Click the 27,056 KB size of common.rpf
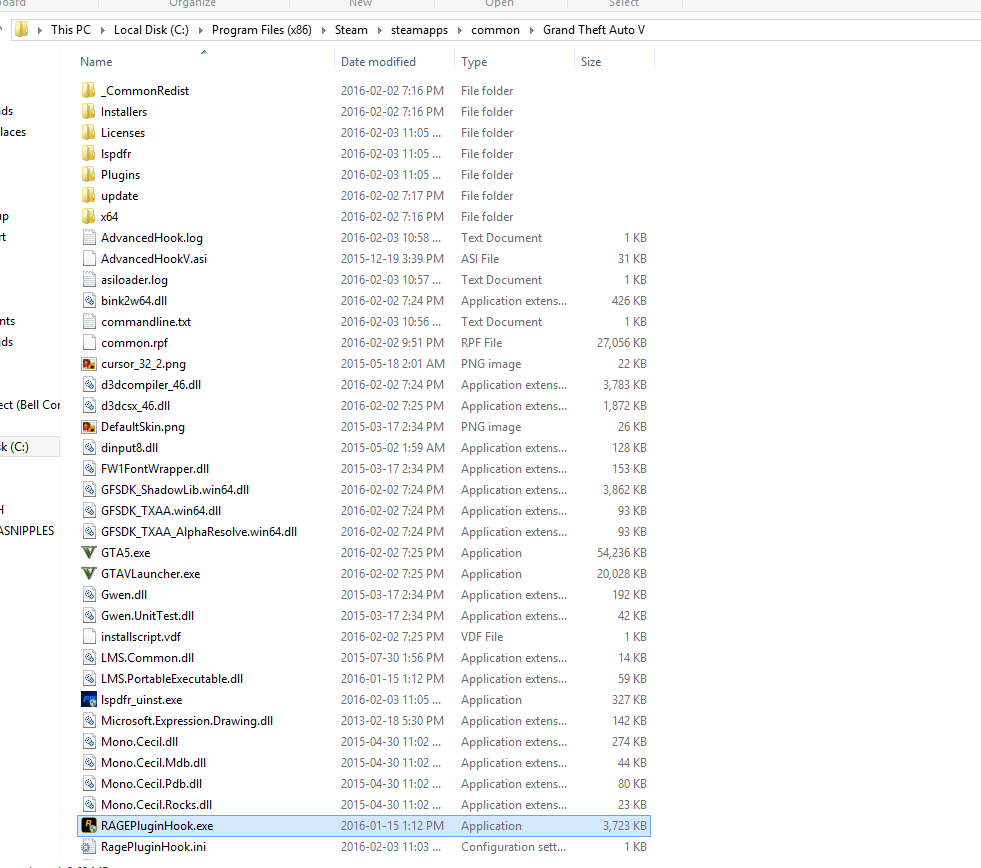Screen dimensions: 981x868 [621, 342]
